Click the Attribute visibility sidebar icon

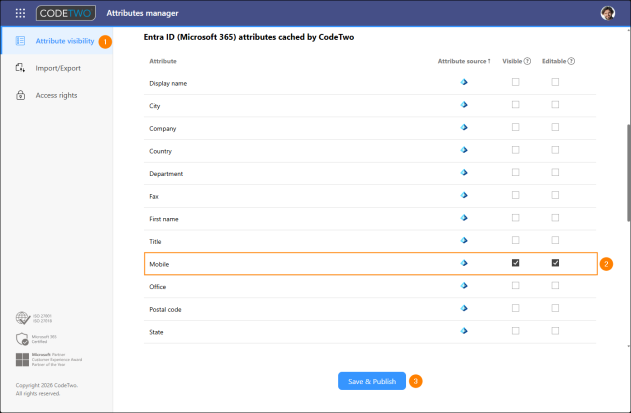pyautogui.click(x=20, y=41)
